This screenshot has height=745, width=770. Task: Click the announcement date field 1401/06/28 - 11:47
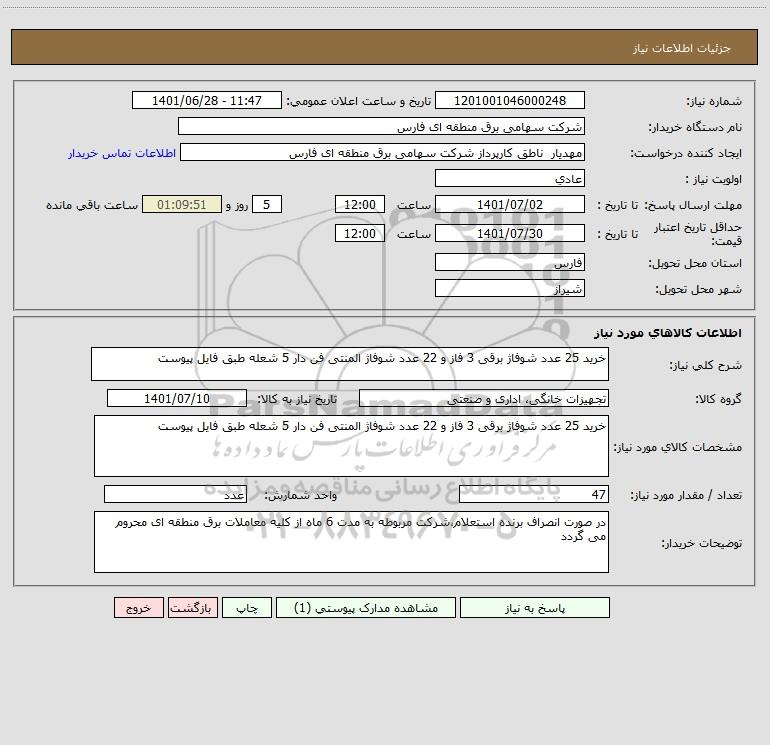click(x=207, y=100)
